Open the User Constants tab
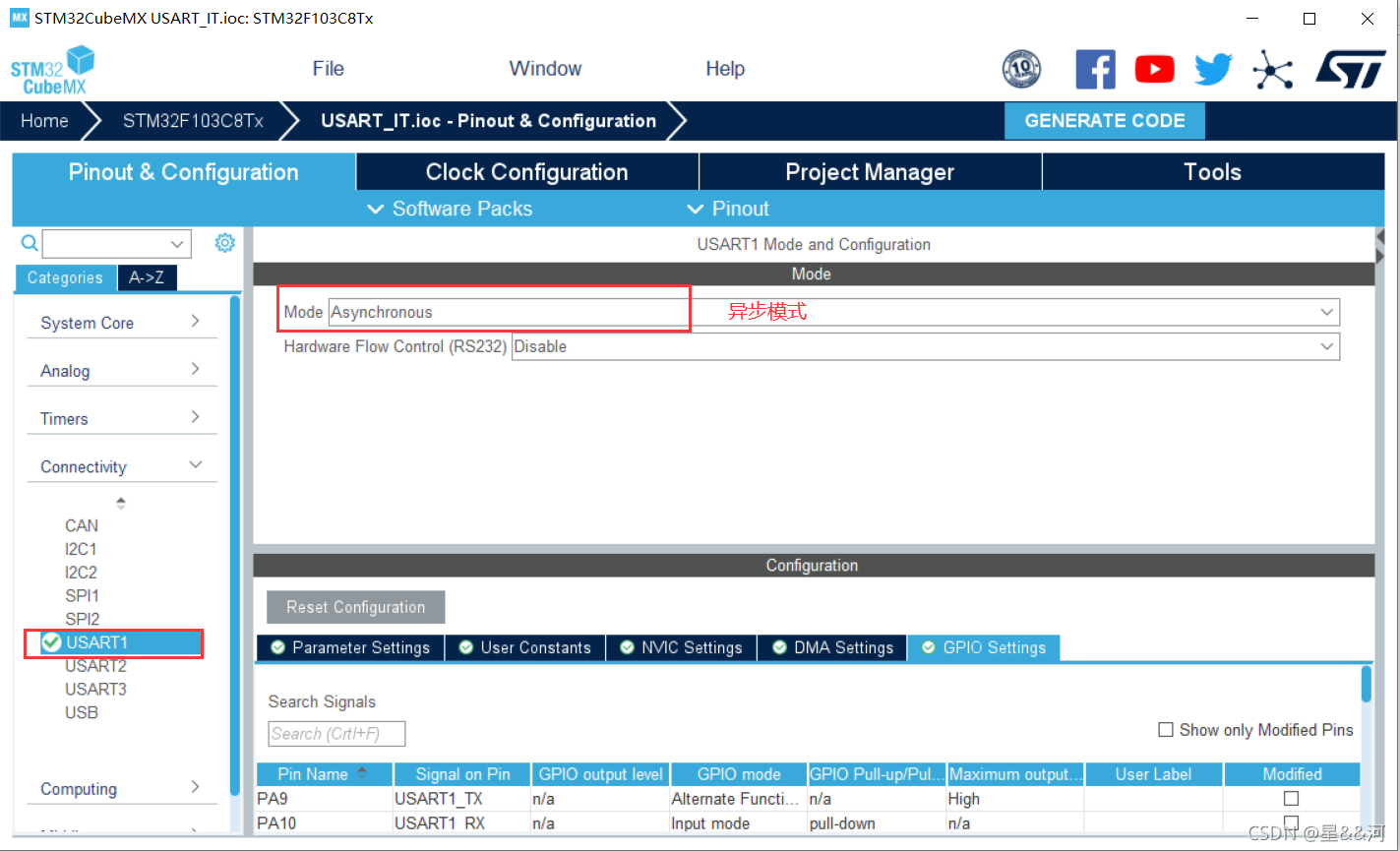Screen dimensions: 1400x851 tap(525, 647)
